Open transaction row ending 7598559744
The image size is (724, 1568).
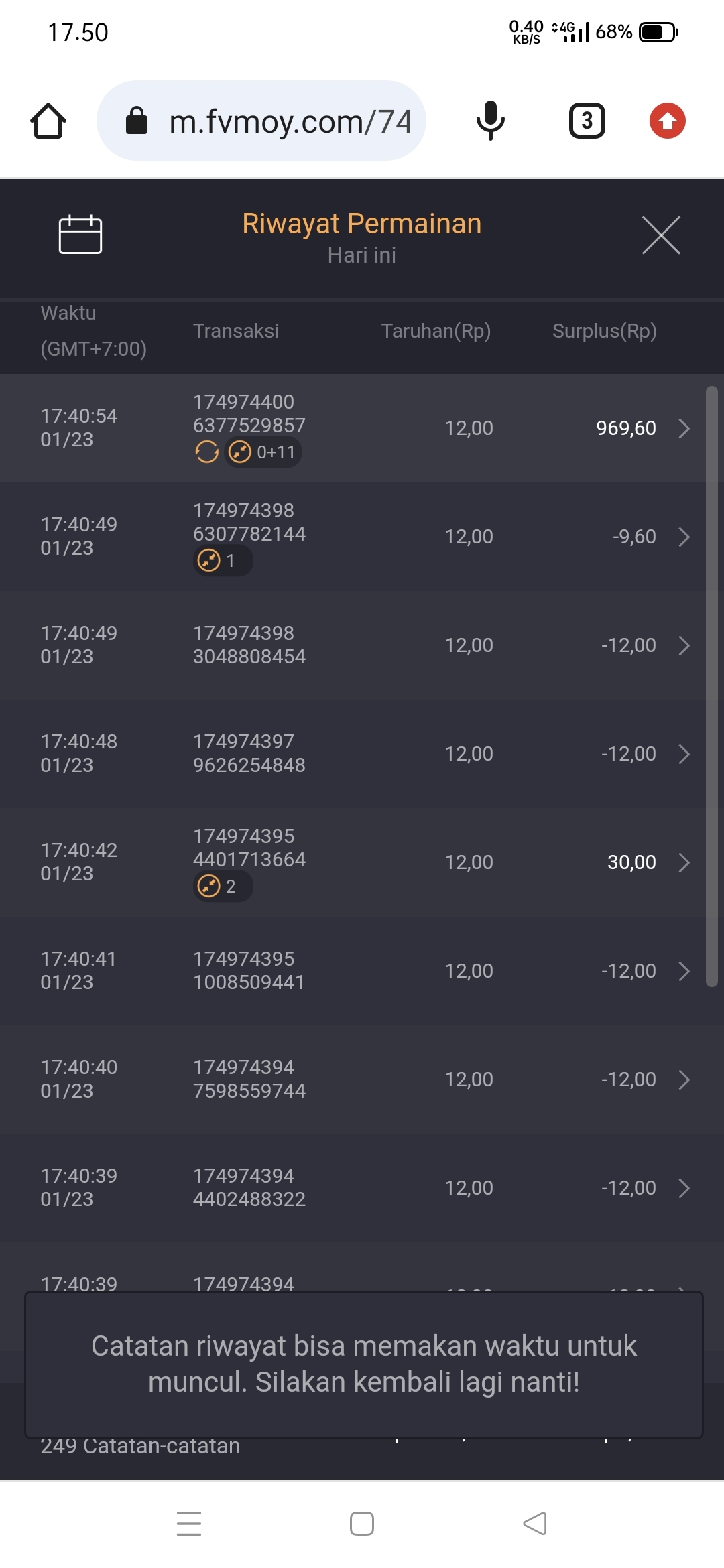(x=362, y=1080)
